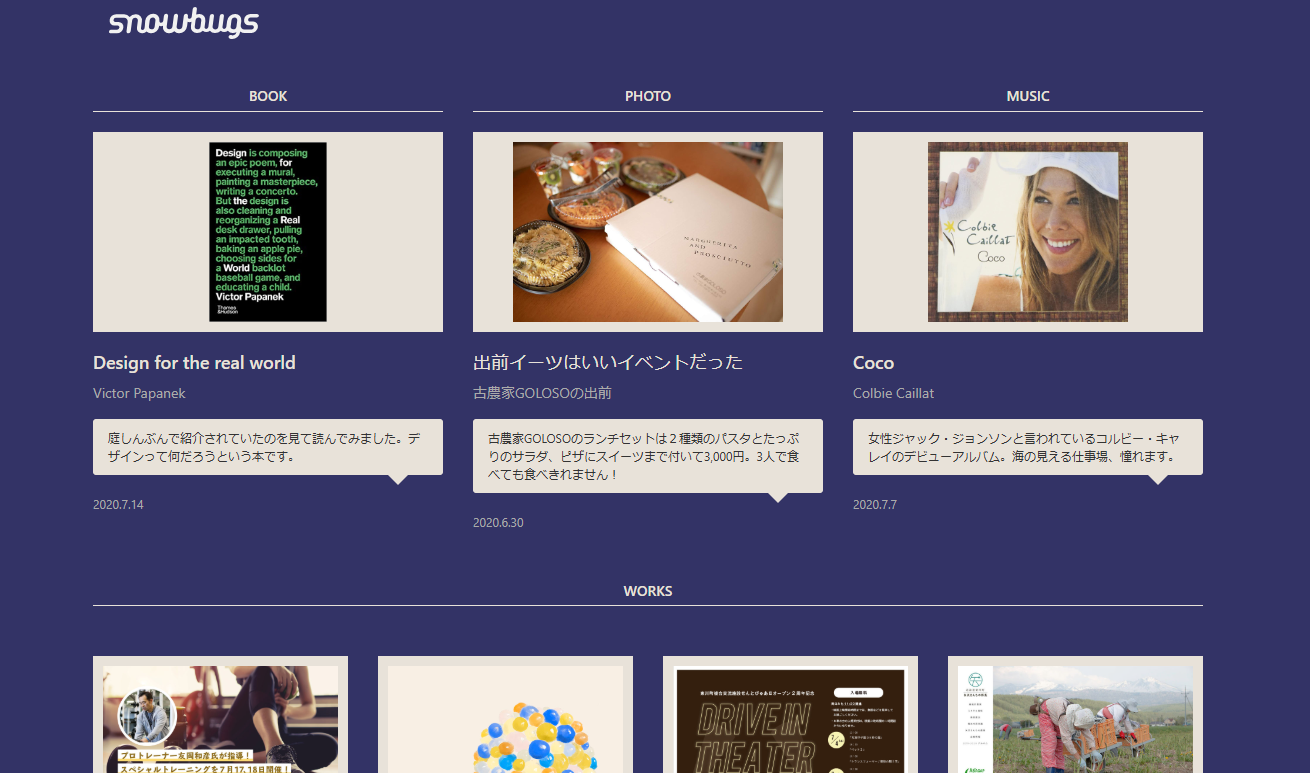Open the BOOK section heading
1310x773 pixels.
point(268,96)
